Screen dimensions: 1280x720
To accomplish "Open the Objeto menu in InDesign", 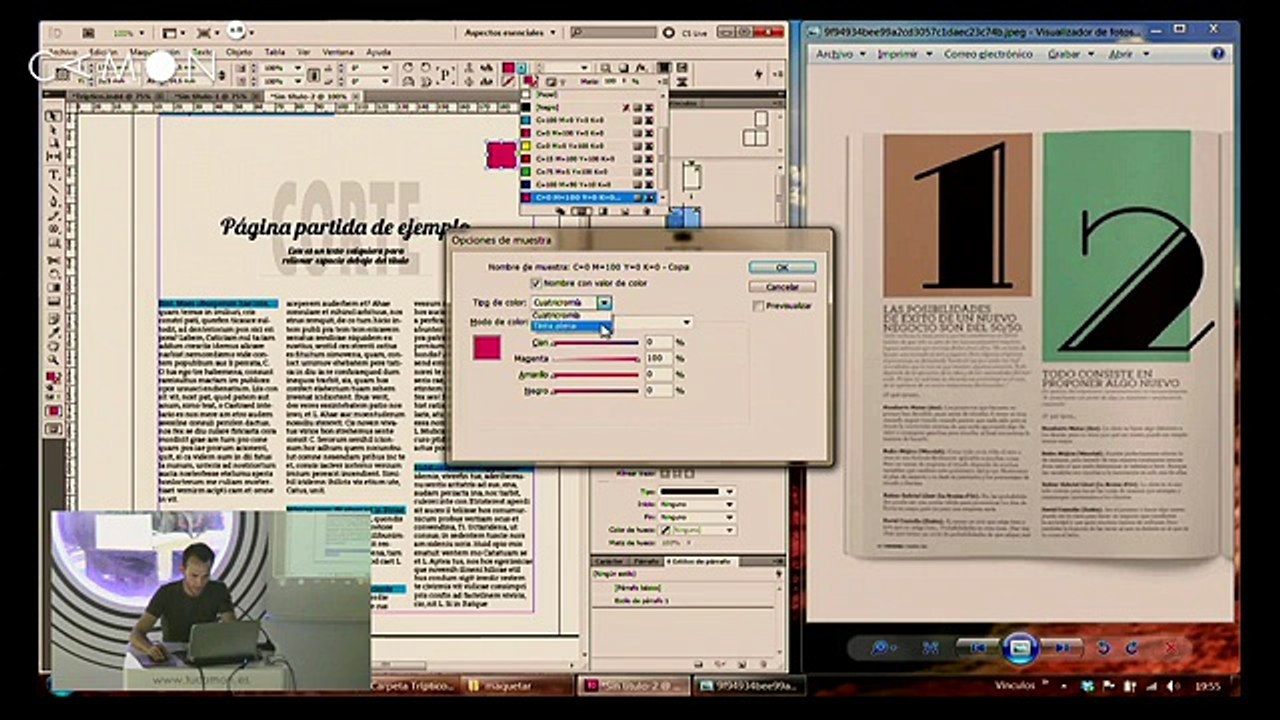I will [x=239, y=51].
